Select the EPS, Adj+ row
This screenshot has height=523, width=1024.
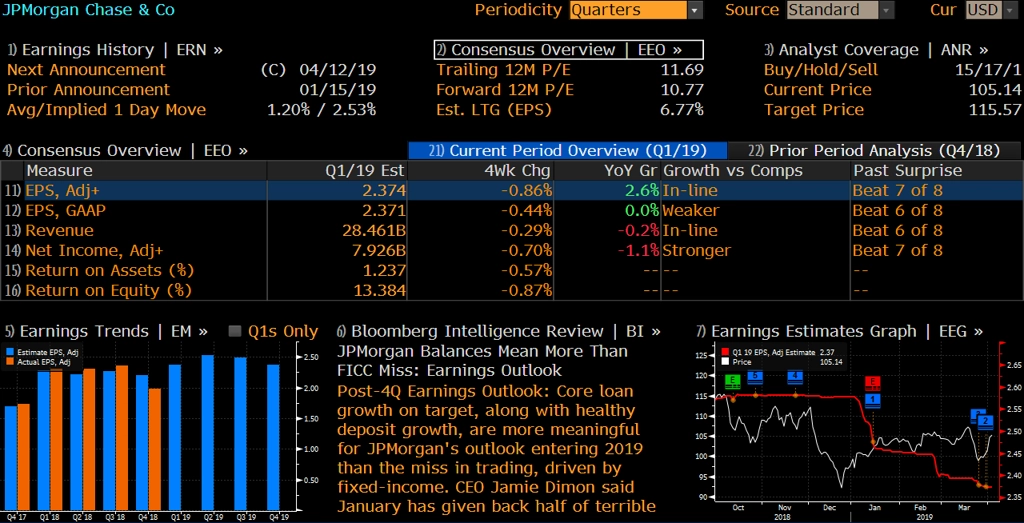pyautogui.click(x=512, y=191)
